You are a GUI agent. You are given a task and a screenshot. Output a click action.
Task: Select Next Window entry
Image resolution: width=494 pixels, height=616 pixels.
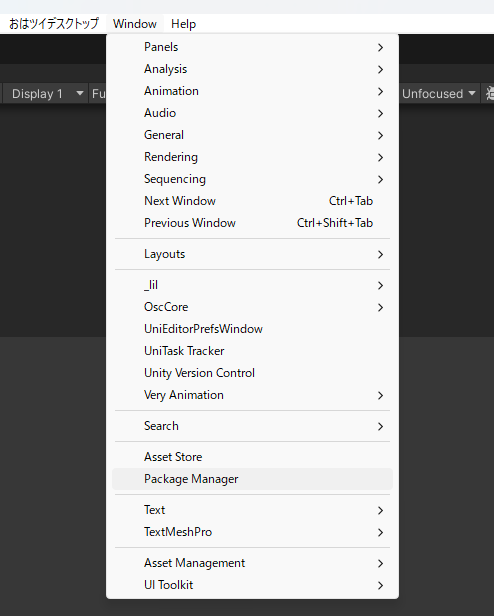(252, 201)
